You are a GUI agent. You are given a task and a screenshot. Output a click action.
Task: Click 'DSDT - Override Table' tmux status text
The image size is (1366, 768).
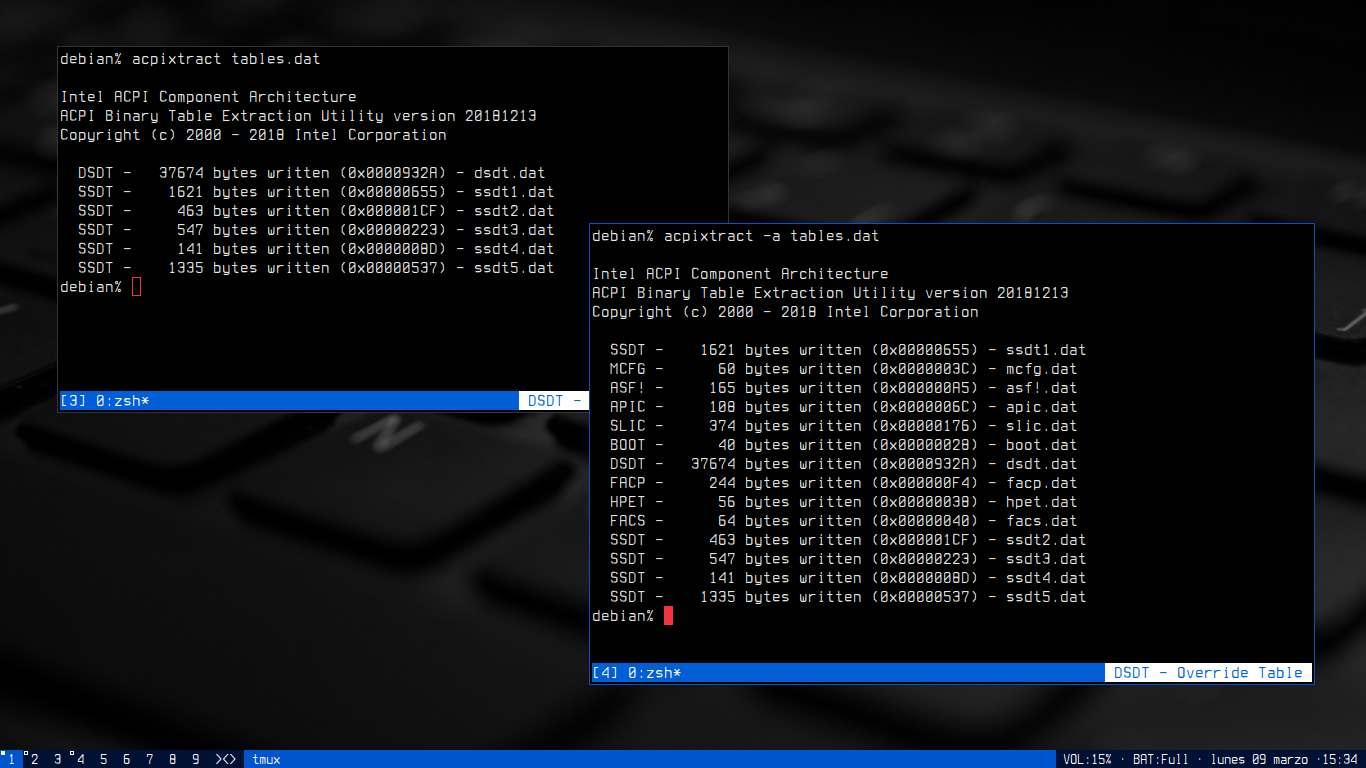[x=1208, y=673]
